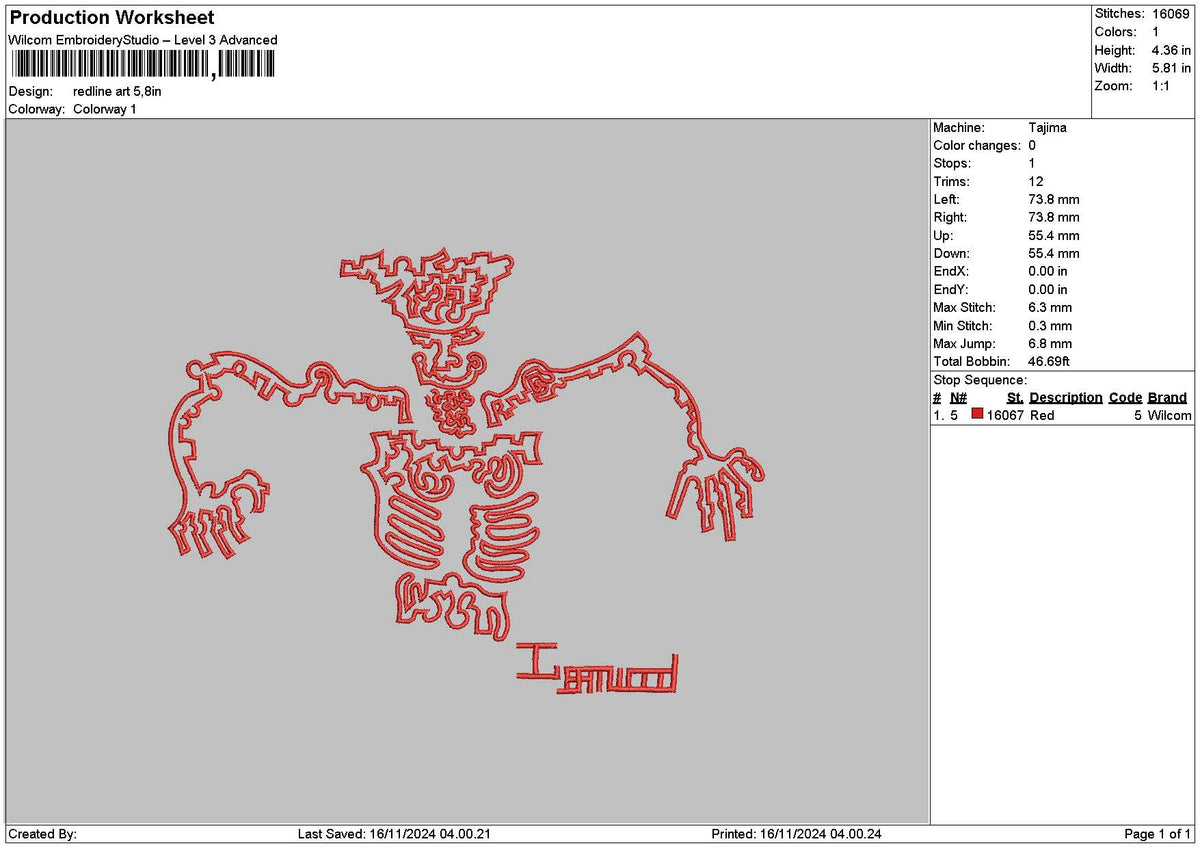Click the Down value 55.4 mm
Image resolution: width=1200 pixels, height=848 pixels.
point(1054,254)
